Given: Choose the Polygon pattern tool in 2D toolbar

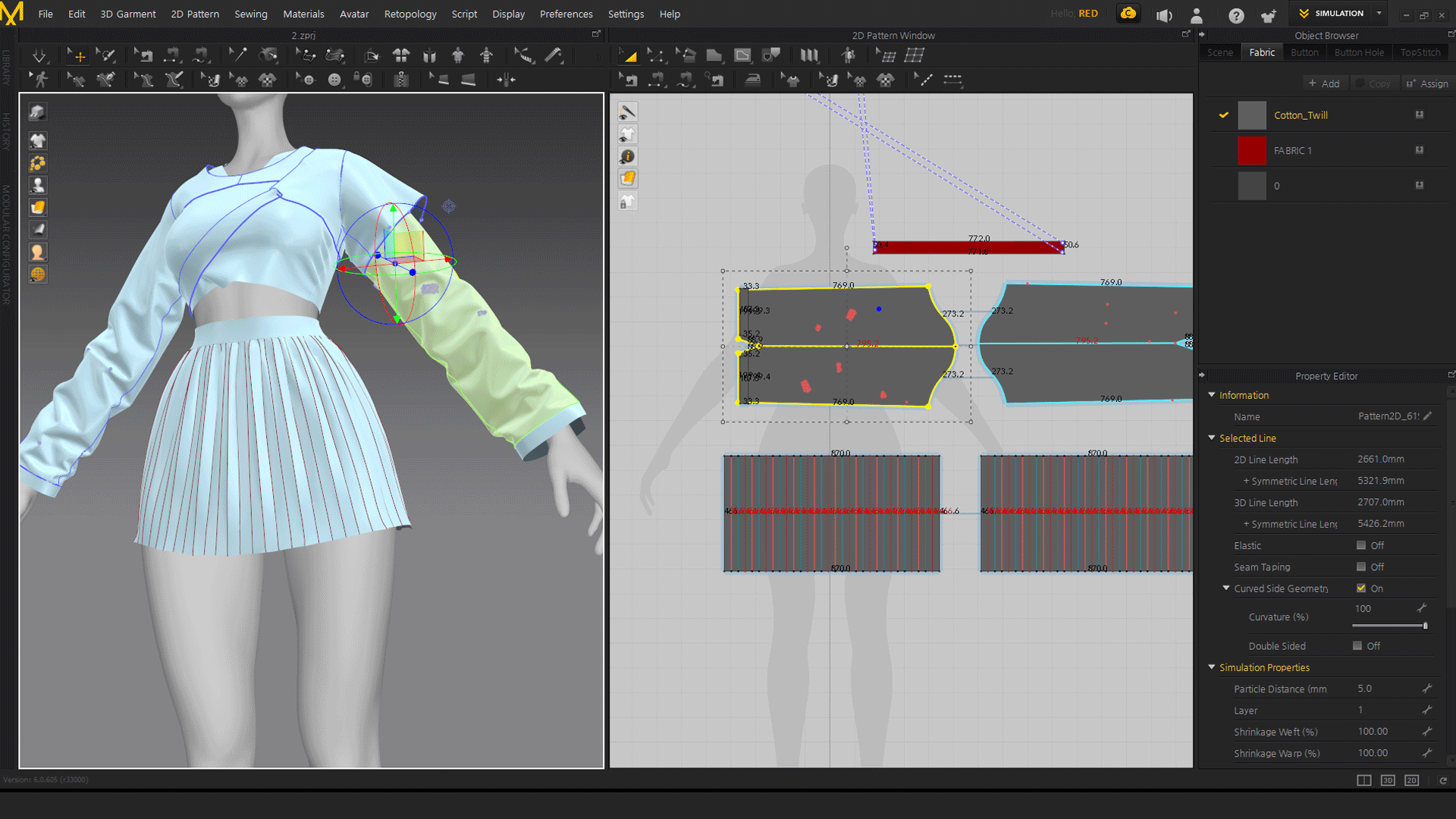Looking at the screenshot, I should click(x=714, y=55).
